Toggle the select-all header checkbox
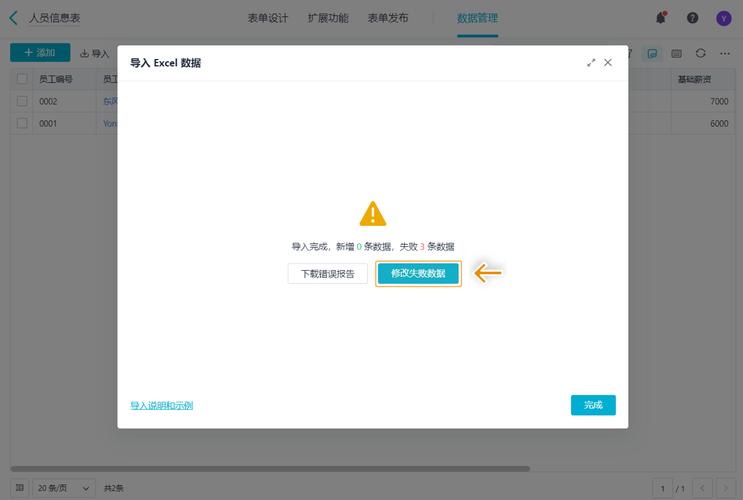This screenshot has width=743, height=500. pyautogui.click(x=22, y=79)
